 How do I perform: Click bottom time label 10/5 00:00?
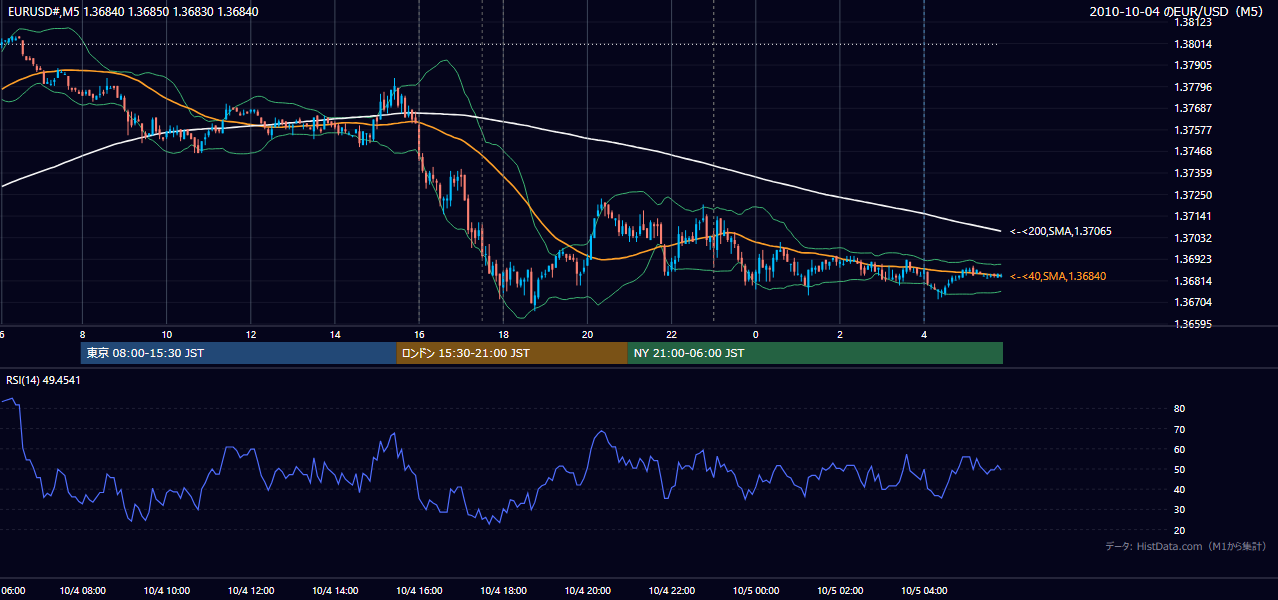tap(755, 590)
